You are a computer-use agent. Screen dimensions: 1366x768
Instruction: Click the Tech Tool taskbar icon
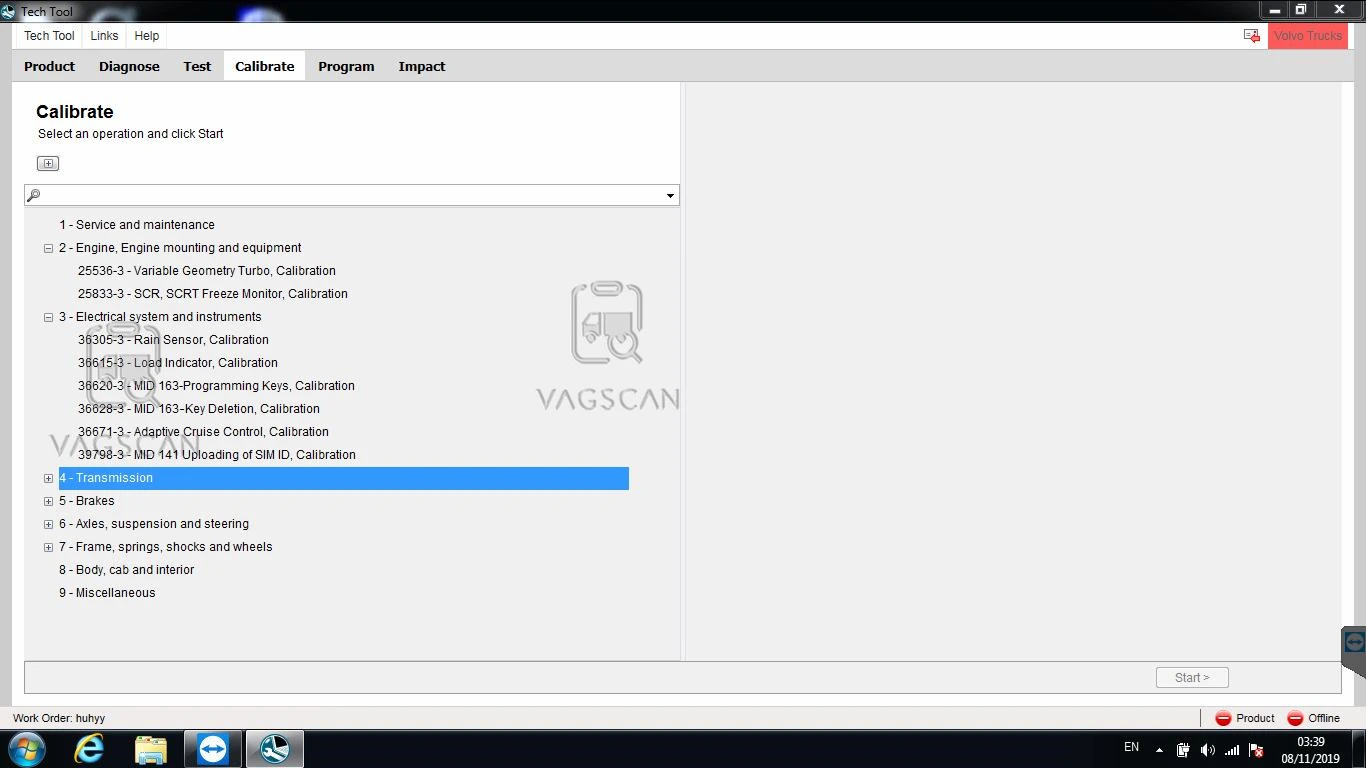[x=275, y=749]
